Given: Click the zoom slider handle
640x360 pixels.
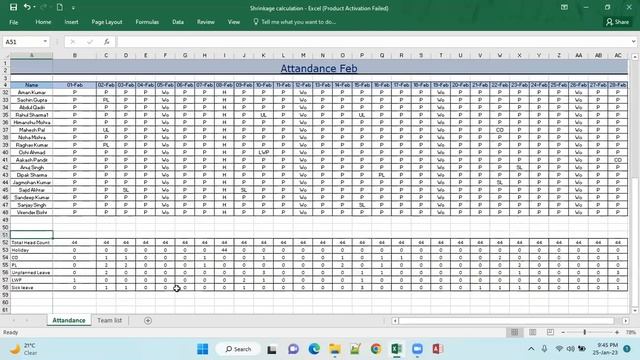Looking at the screenshot, I should click(584, 332).
